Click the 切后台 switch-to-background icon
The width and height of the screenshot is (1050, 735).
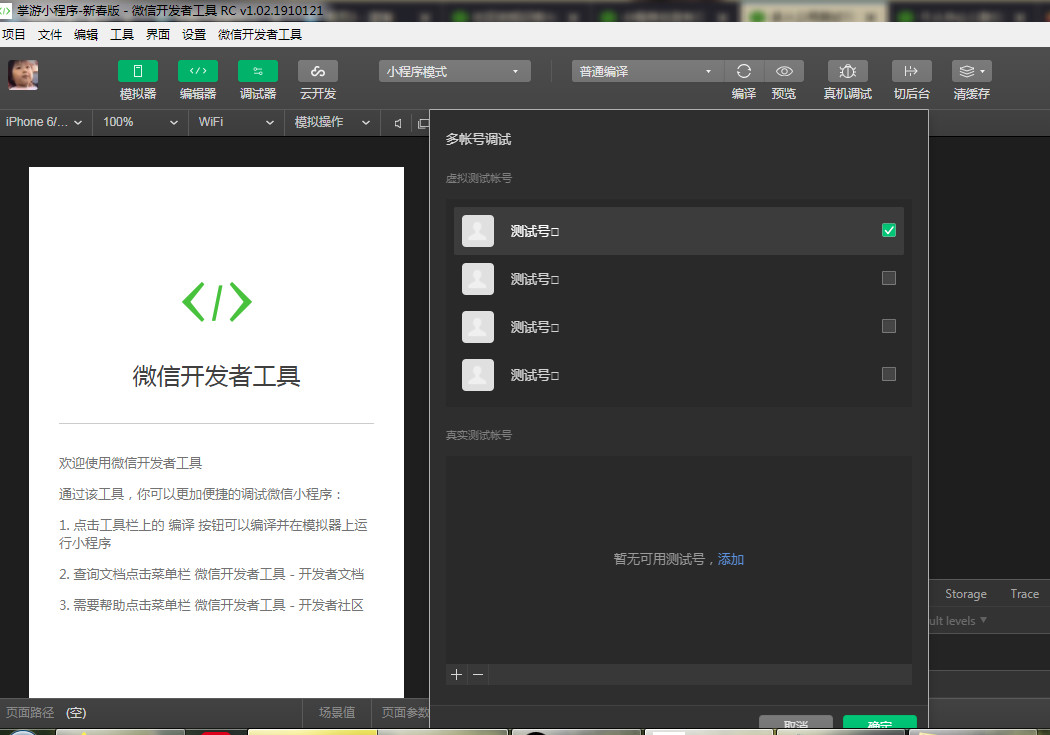[x=911, y=71]
